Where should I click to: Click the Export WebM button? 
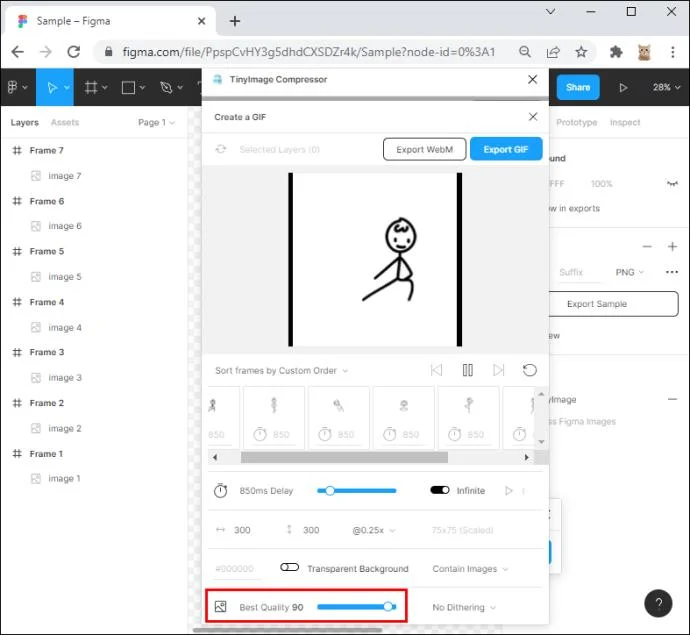pyautogui.click(x=424, y=149)
